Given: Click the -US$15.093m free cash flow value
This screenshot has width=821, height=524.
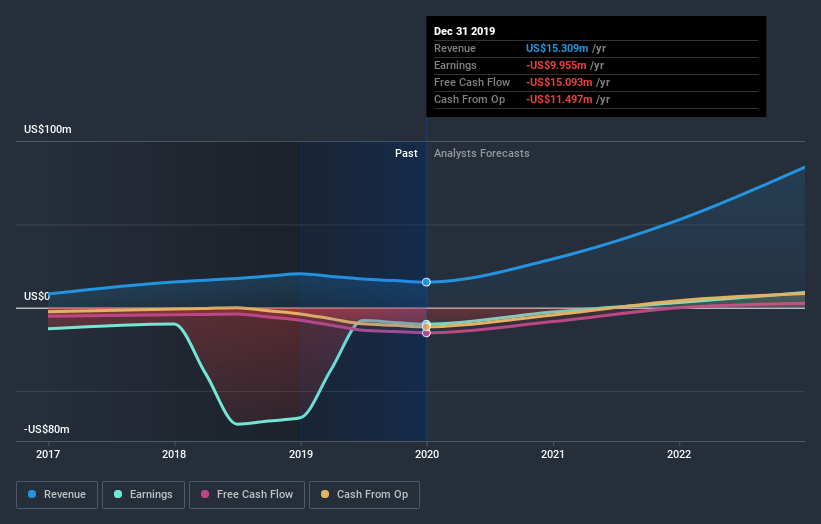Looking at the screenshot, I should pos(559,82).
